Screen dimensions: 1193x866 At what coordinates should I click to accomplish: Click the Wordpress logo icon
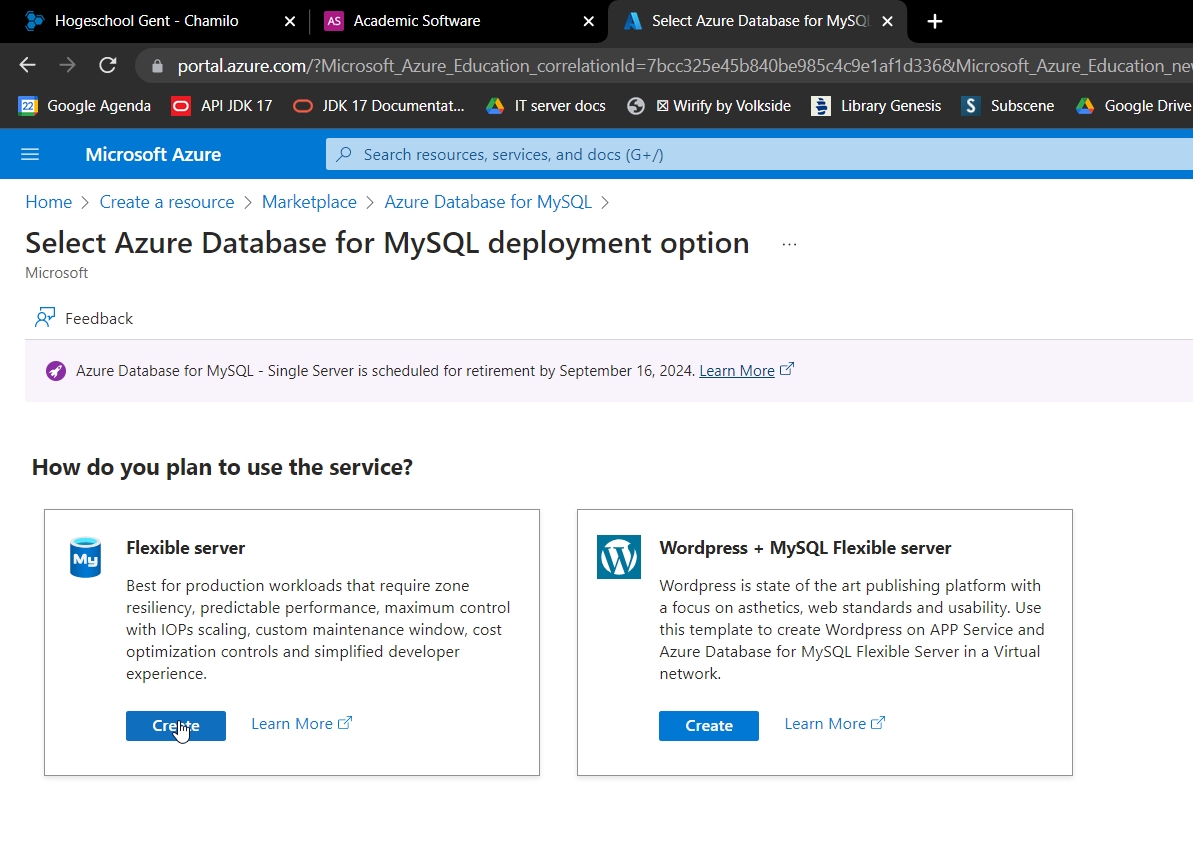point(619,557)
